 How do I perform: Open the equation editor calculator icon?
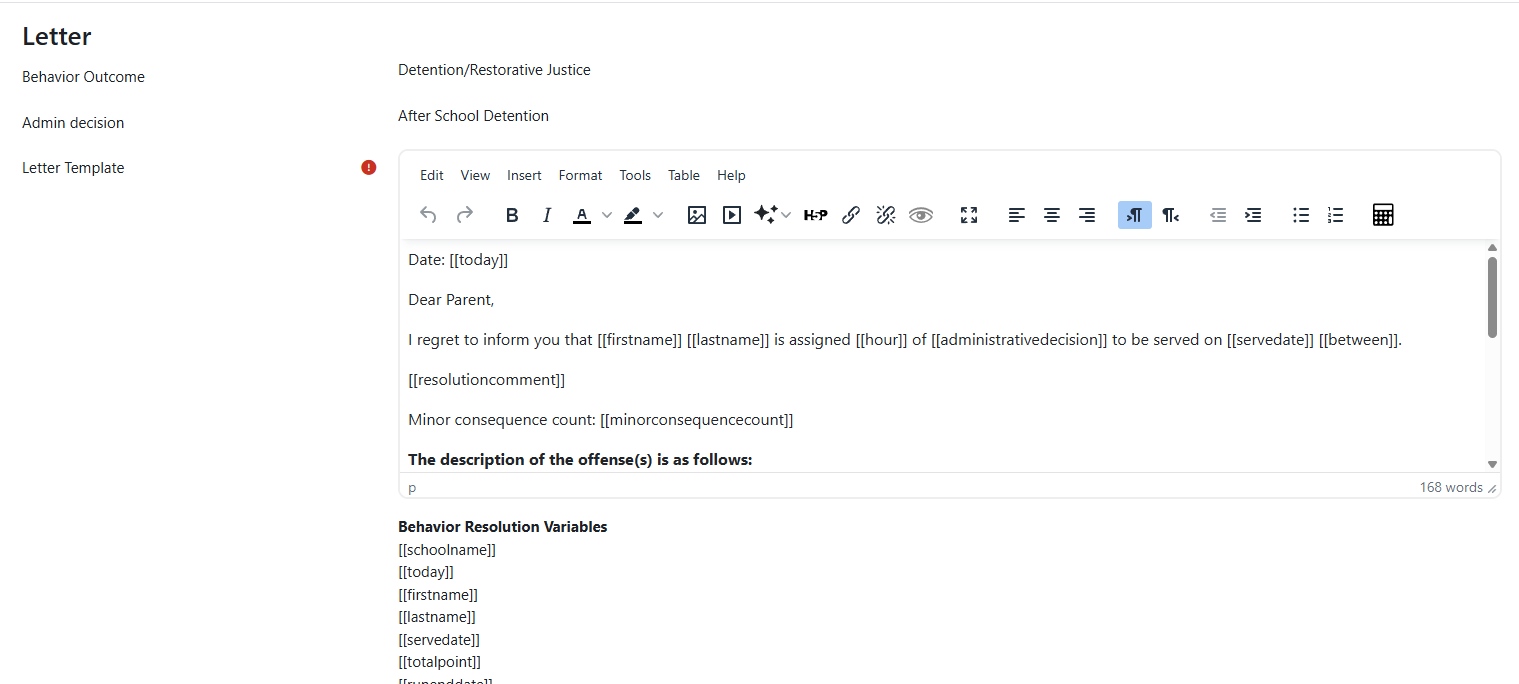(1383, 215)
